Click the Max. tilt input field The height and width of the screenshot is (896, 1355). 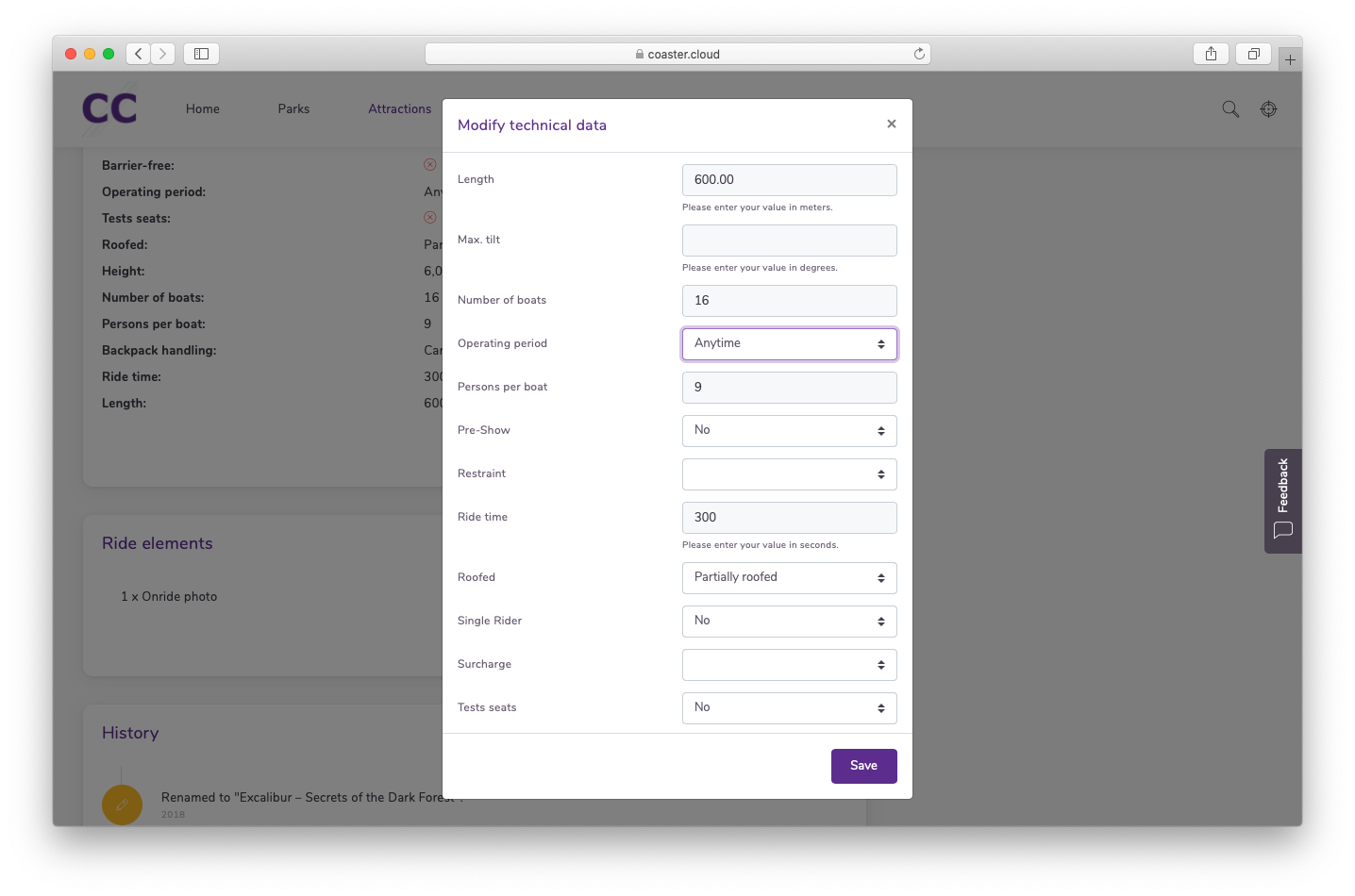(789, 241)
